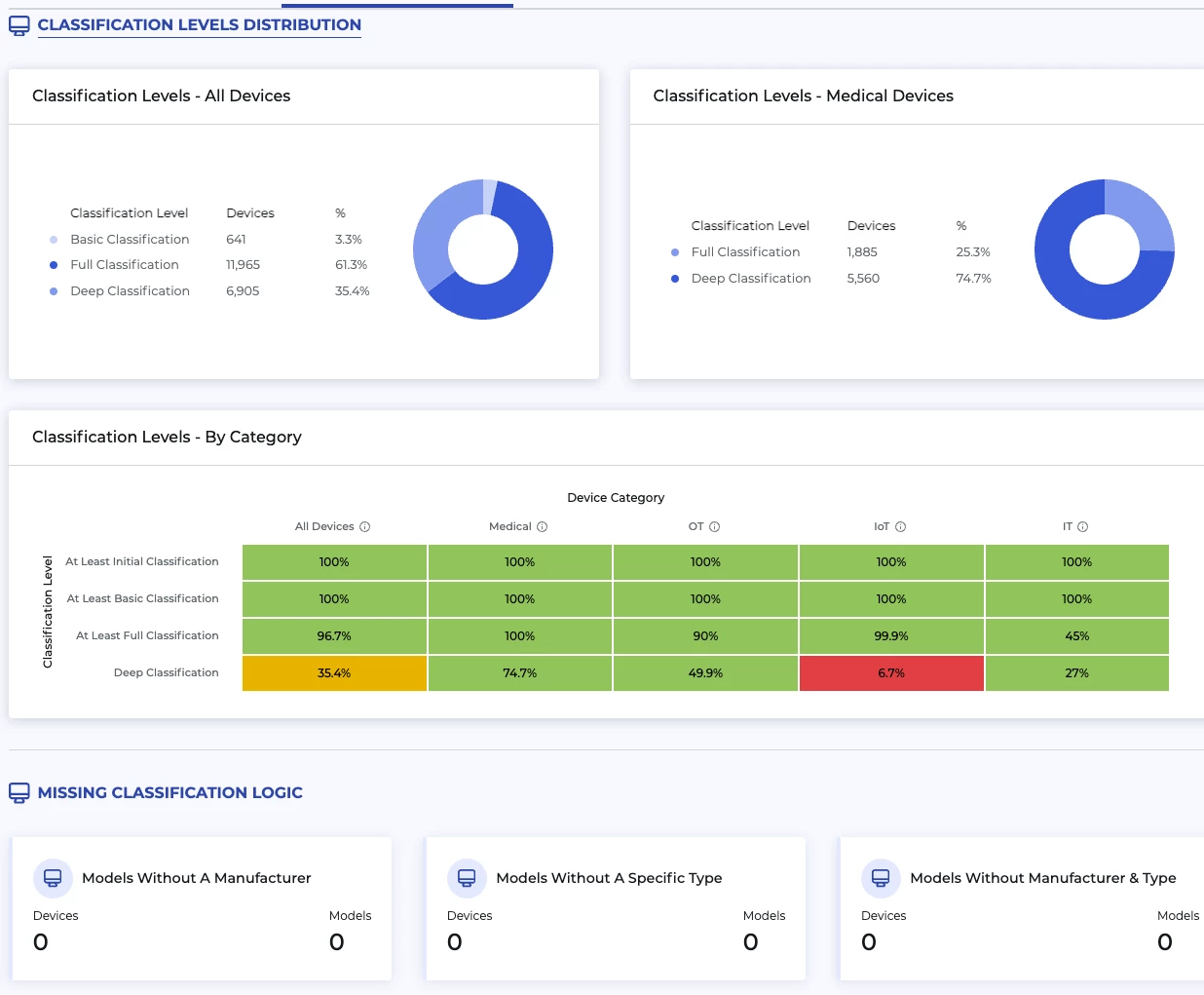Click the Classification Levels Distribution monitor icon
1204x995 pixels.
pos(19,25)
